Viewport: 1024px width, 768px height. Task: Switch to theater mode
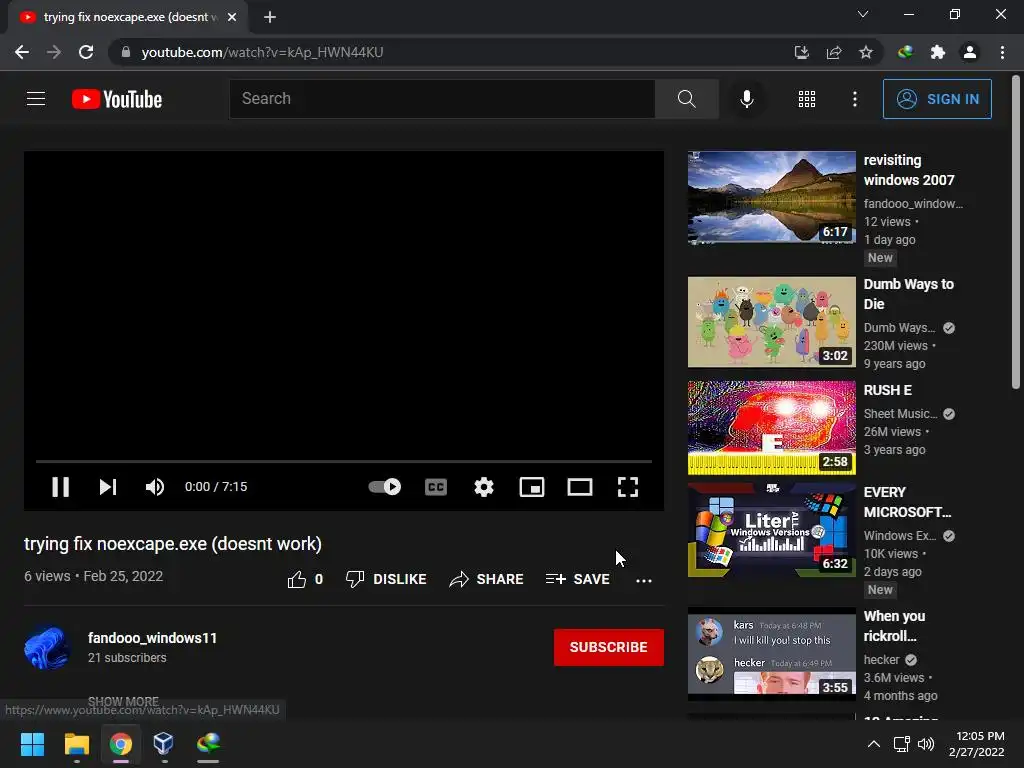(x=580, y=487)
